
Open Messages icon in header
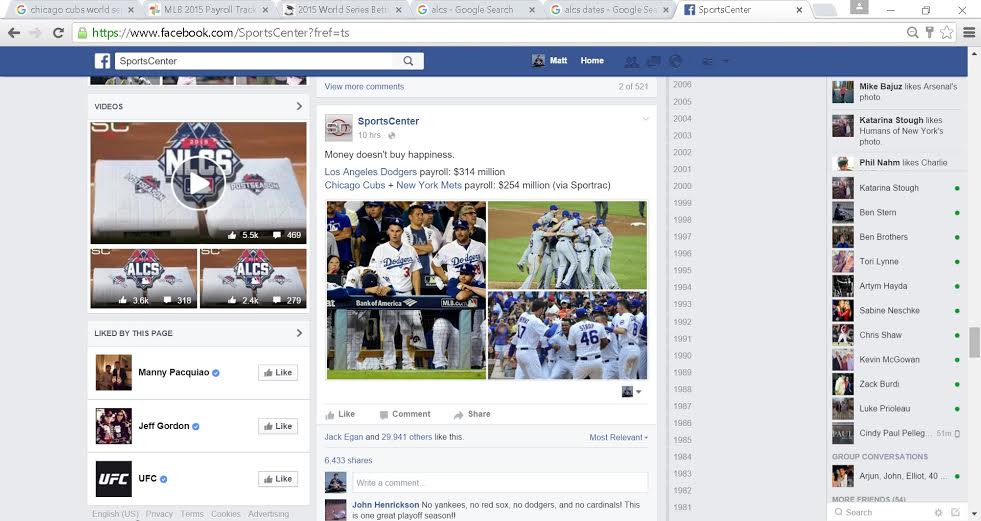pos(654,61)
